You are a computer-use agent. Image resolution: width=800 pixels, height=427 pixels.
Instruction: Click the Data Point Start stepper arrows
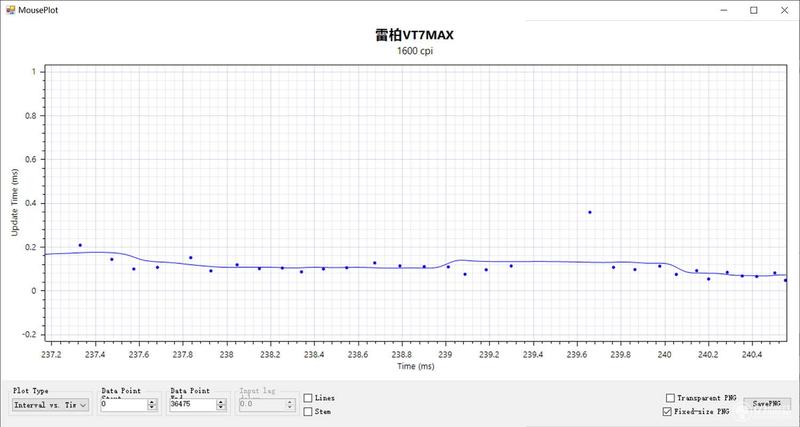coord(152,405)
